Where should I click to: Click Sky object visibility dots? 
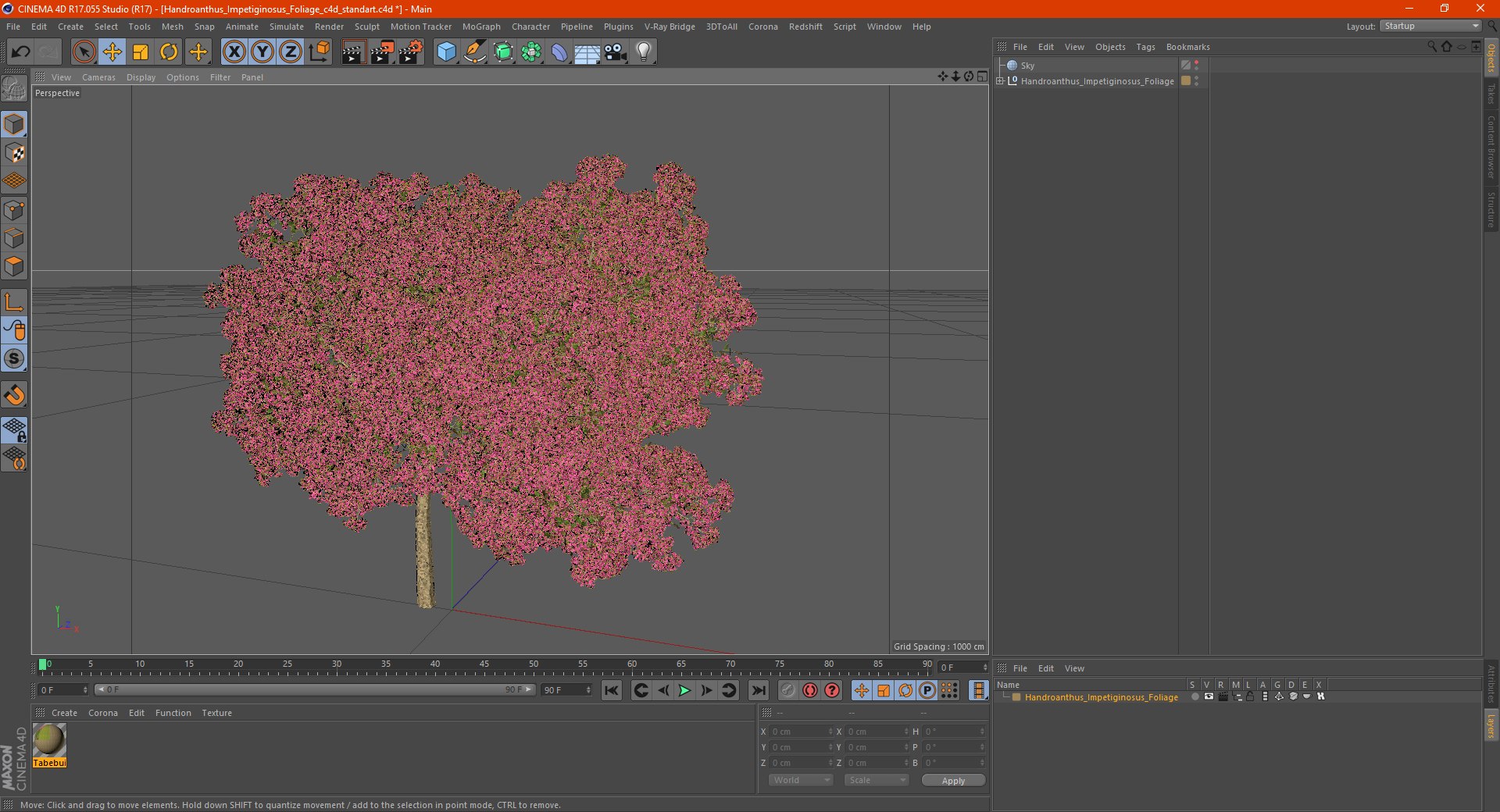click(1196, 66)
